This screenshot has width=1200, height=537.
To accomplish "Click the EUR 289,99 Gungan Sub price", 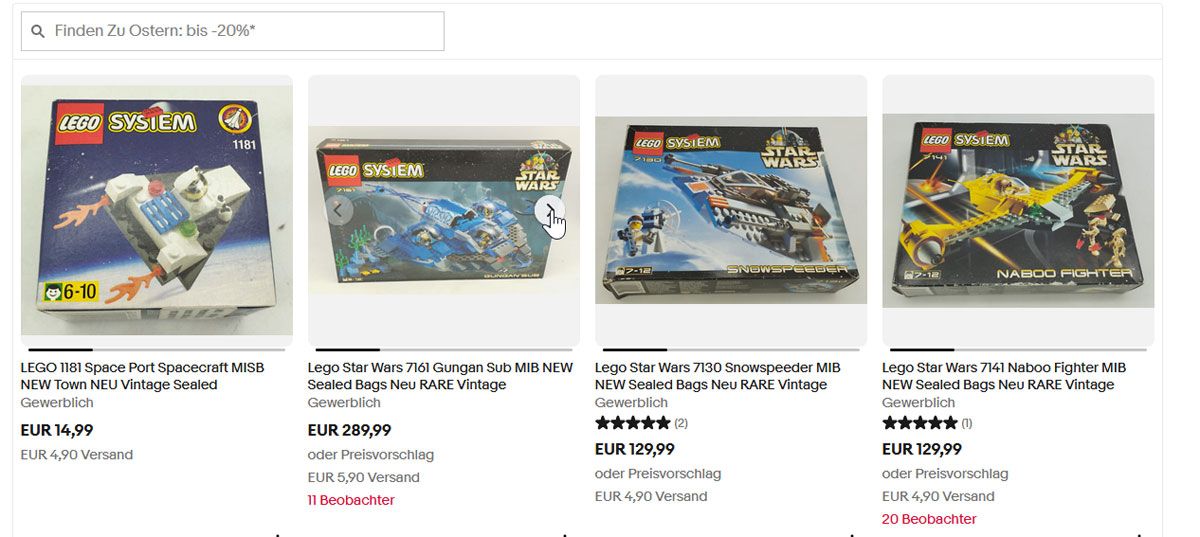I will 349,431.
